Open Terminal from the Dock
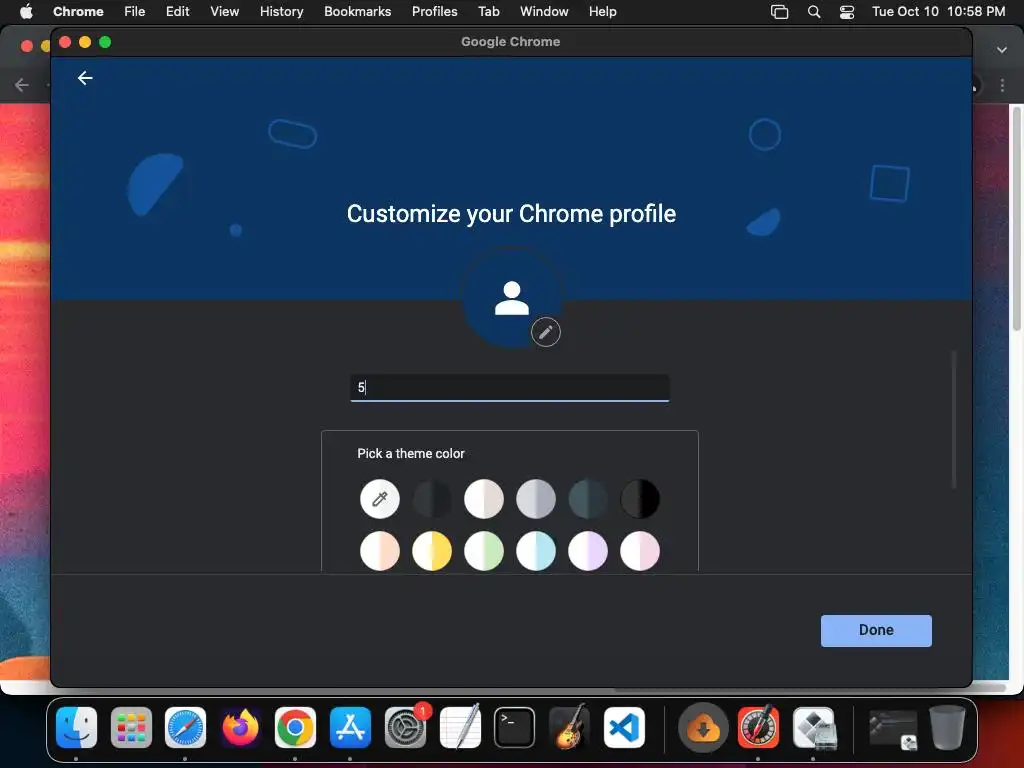 tap(515, 728)
